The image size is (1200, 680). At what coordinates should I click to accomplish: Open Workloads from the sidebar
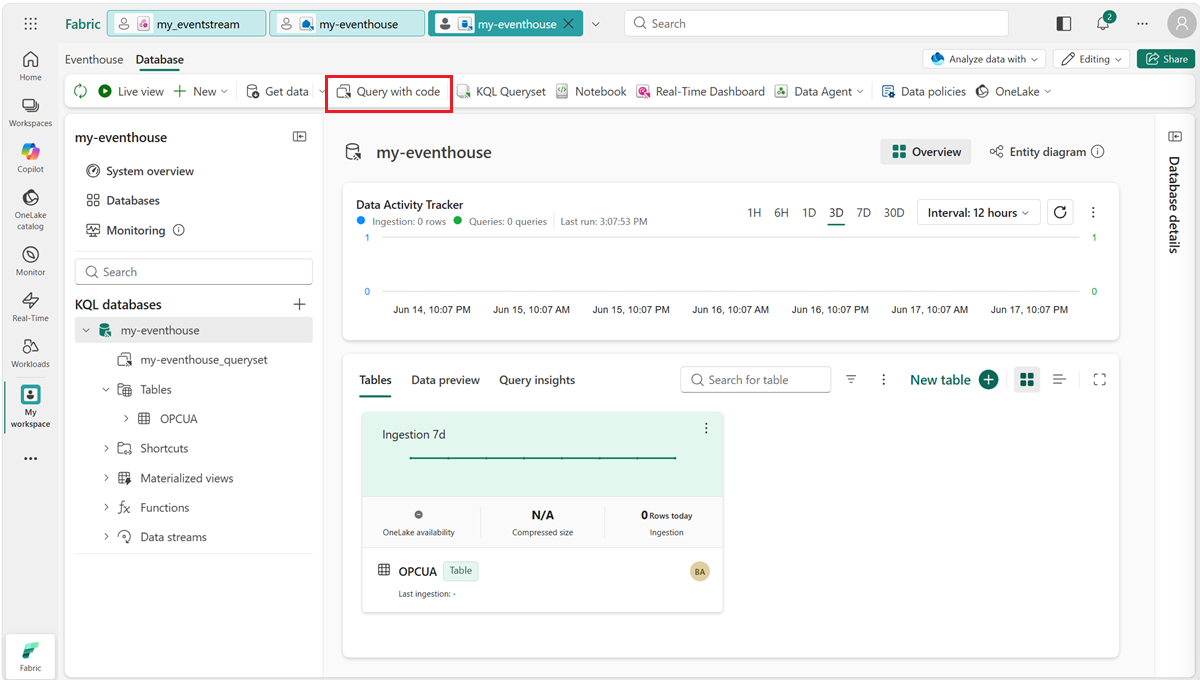click(30, 353)
